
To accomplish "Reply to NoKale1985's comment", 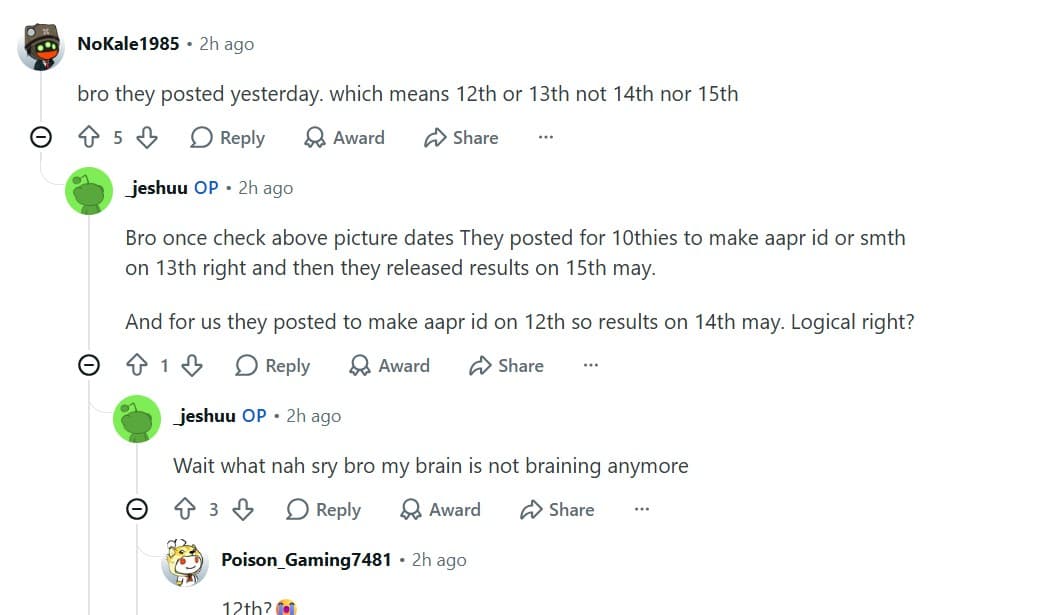I will click(x=228, y=138).
